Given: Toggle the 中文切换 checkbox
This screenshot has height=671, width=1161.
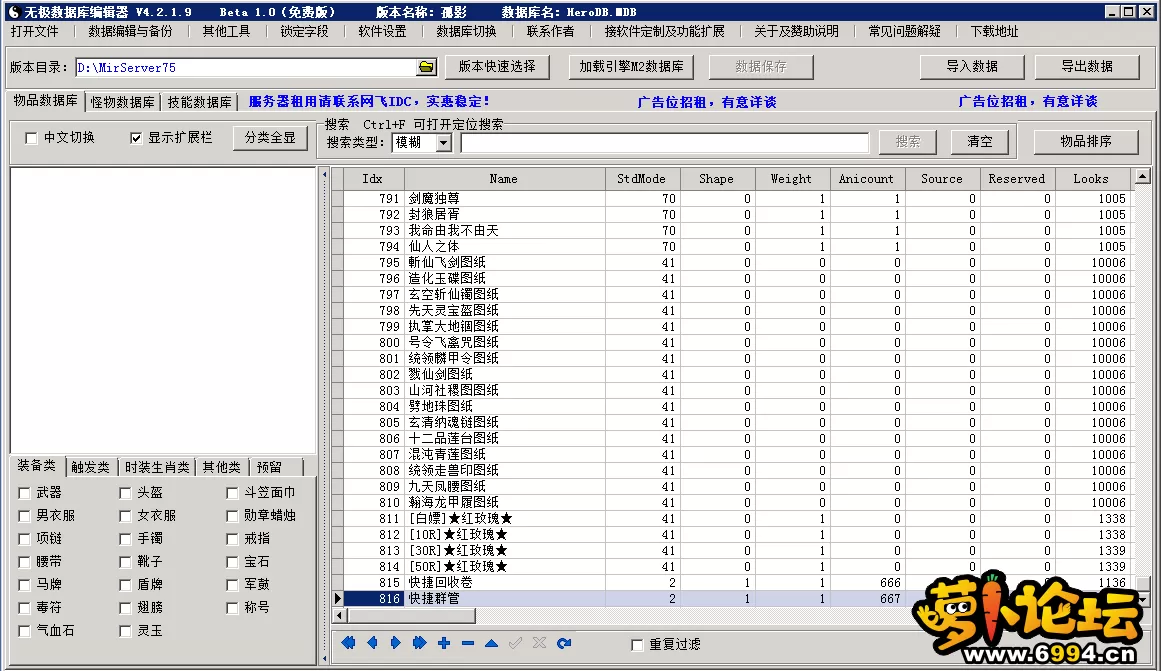Looking at the screenshot, I should coord(31,138).
